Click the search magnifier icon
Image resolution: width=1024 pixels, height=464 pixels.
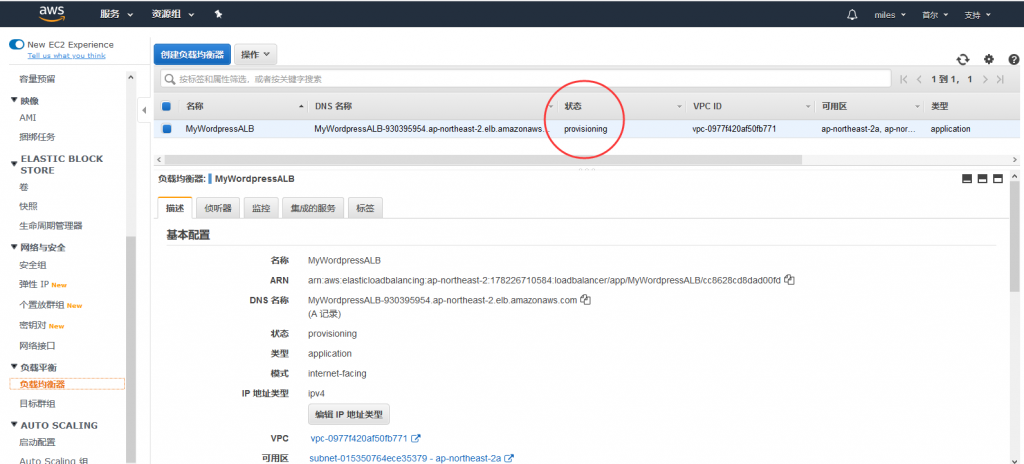[x=170, y=79]
